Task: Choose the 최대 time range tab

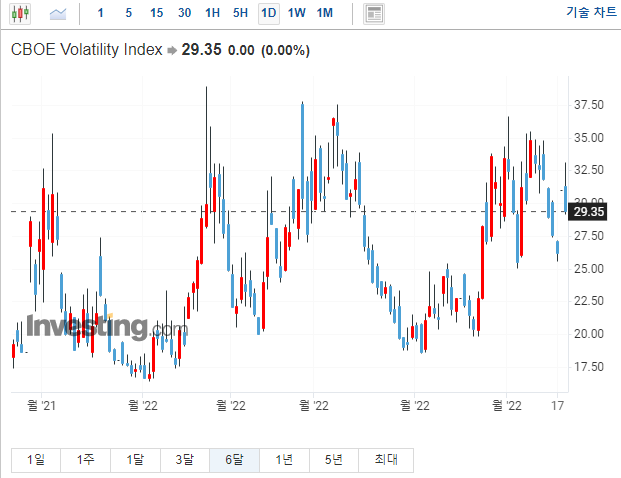Action: [386, 460]
